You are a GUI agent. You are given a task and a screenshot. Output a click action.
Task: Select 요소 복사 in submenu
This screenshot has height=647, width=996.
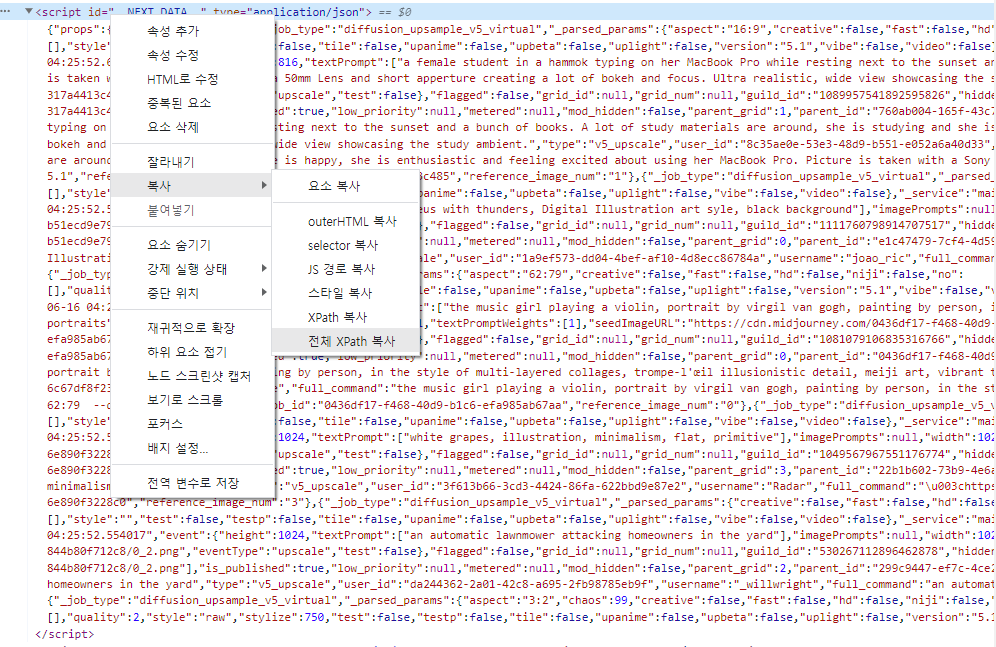346,186
